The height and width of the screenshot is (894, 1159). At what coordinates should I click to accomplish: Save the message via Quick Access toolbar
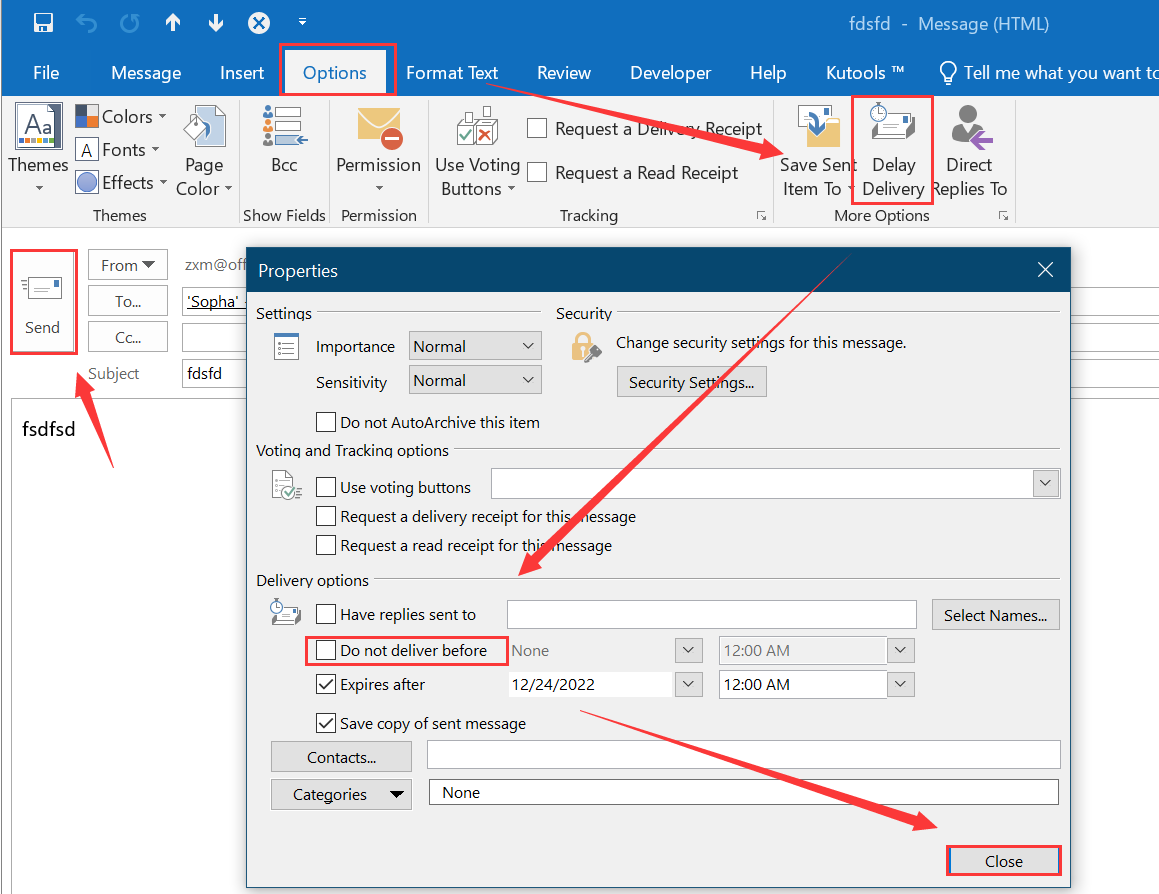43,22
